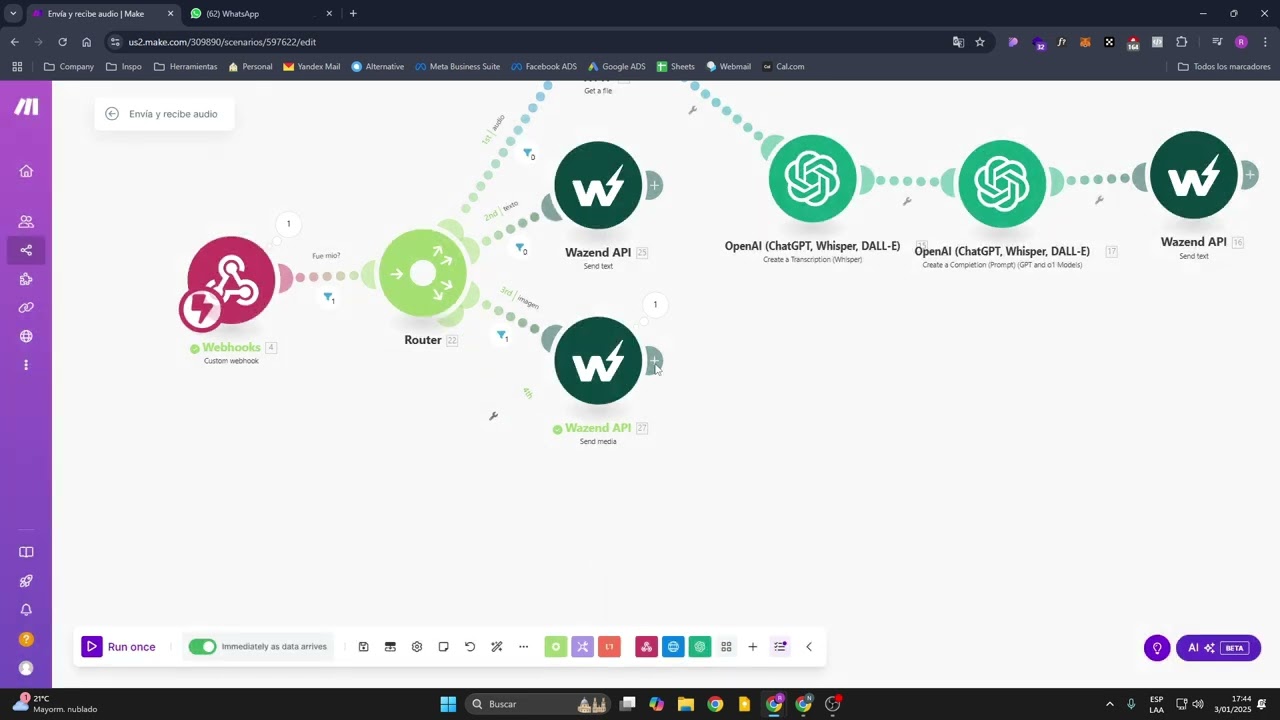Open the documentation book icon in the sidebar

pos(26,552)
